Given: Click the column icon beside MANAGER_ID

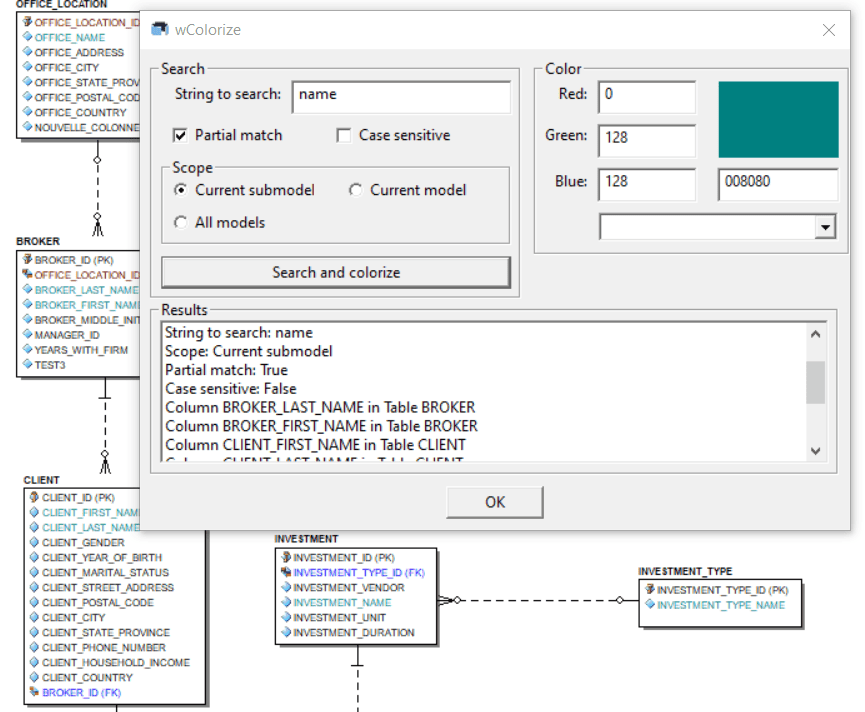Looking at the screenshot, I should pos(28,334).
